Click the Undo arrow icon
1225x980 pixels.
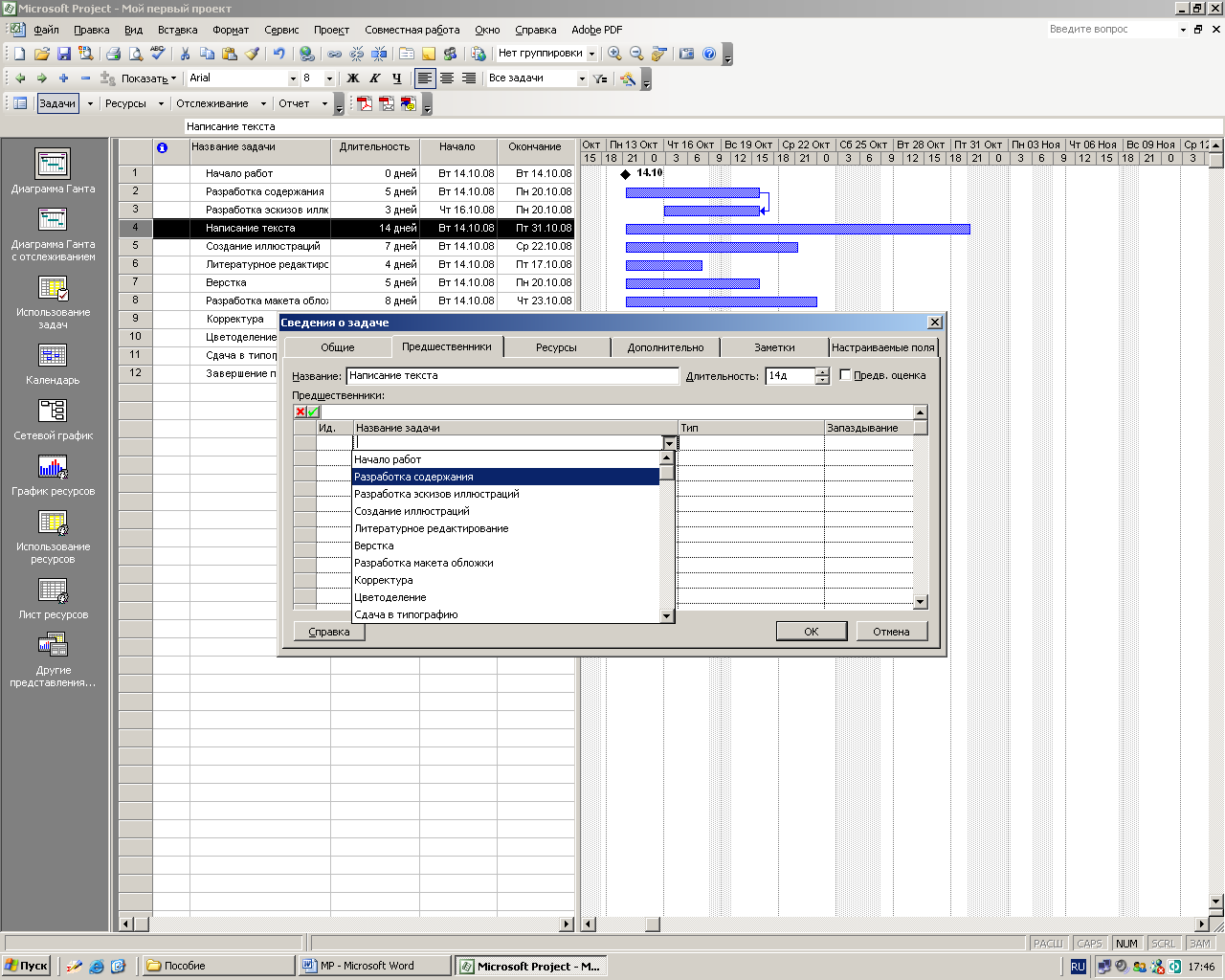[278, 55]
